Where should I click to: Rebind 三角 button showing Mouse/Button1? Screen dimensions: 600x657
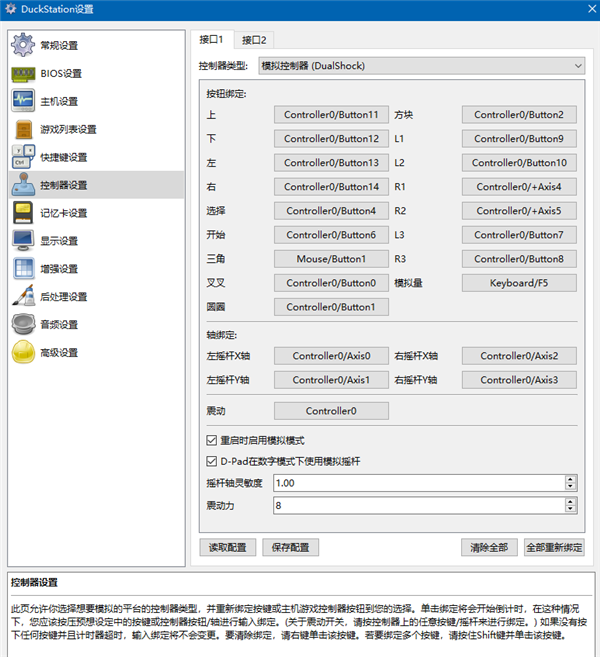[331, 259]
